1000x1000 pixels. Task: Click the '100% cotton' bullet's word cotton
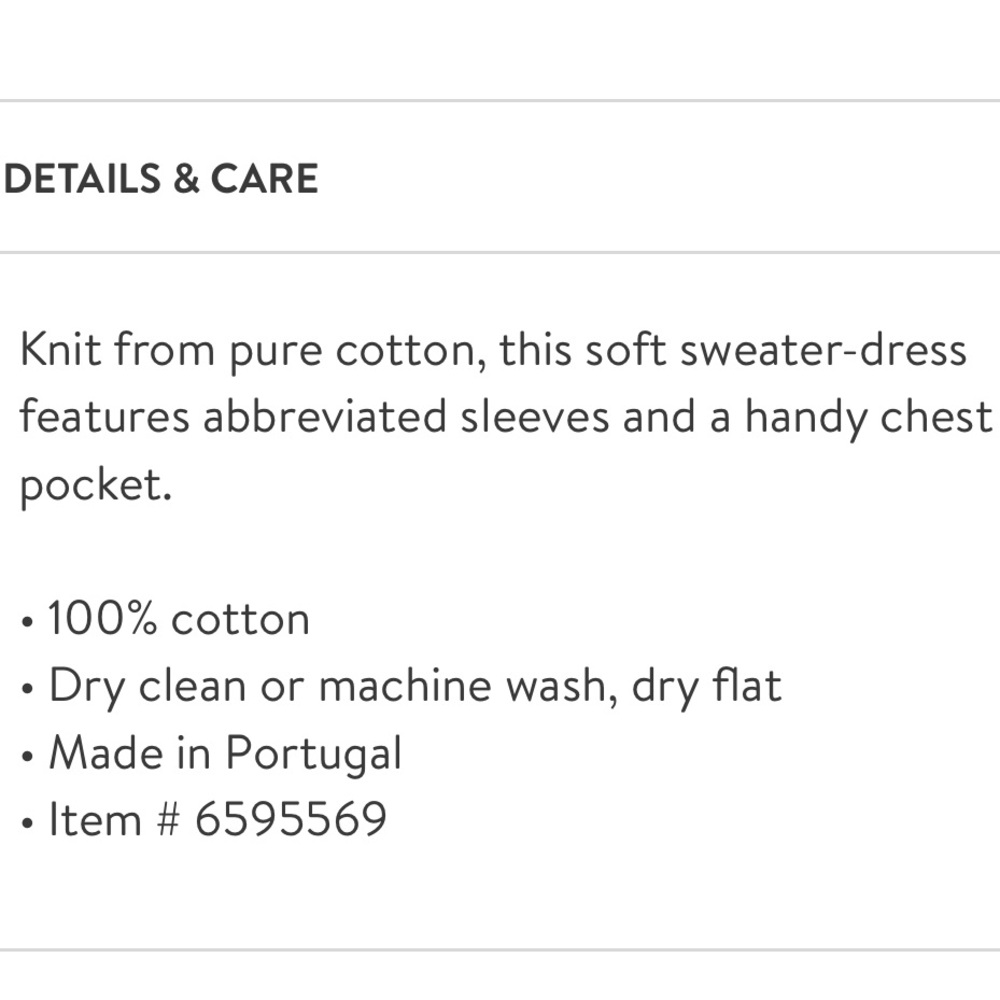coord(240,620)
